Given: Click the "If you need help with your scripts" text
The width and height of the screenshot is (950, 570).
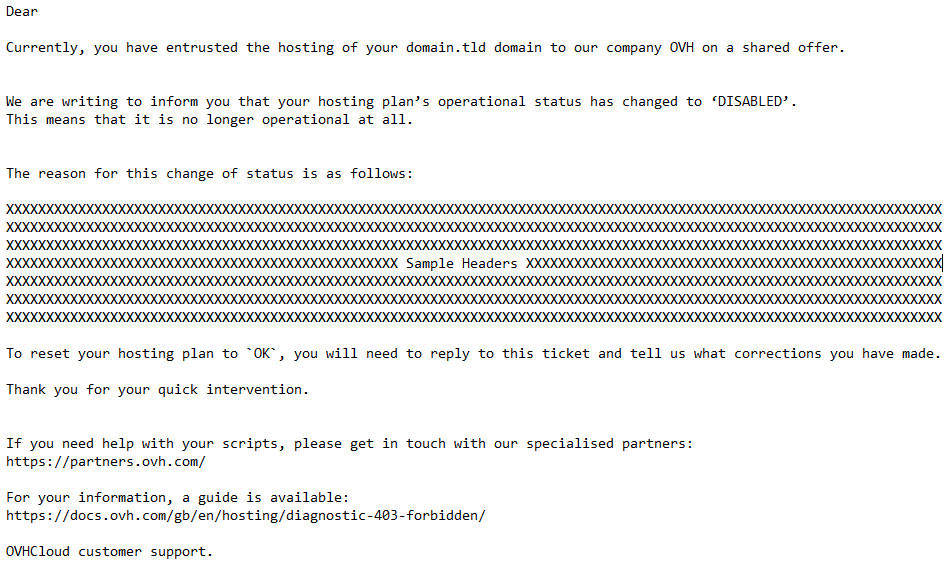Looking at the screenshot, I should (x=140, y=443).
